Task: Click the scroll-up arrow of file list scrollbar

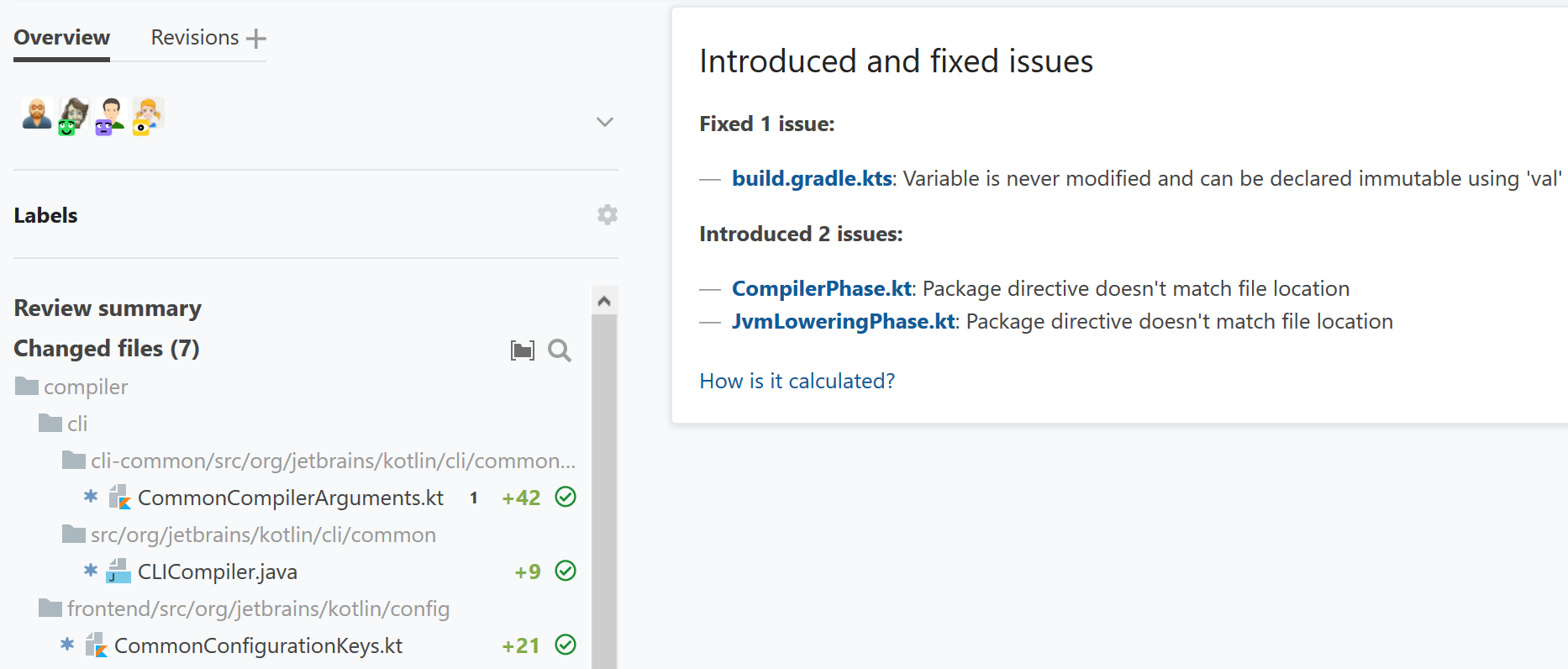Action: pos(603,301)
